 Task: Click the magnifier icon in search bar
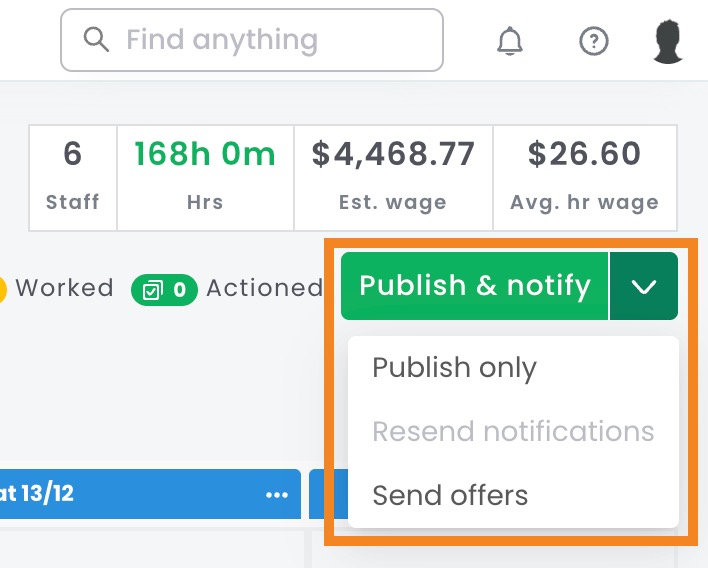[96, 40]
